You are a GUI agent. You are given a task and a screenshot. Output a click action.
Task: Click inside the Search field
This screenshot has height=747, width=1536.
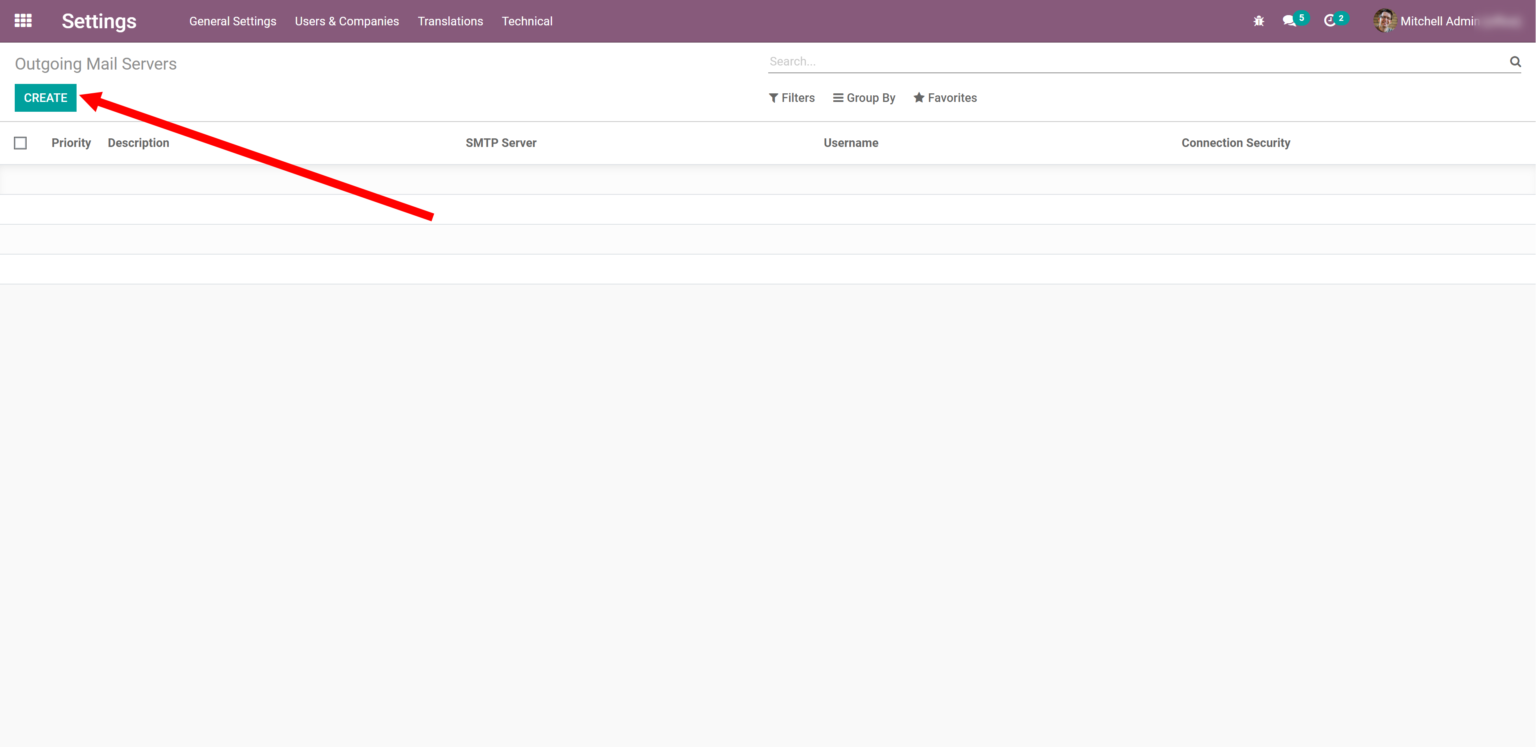pyautogui.click(x=1100, y=61)
